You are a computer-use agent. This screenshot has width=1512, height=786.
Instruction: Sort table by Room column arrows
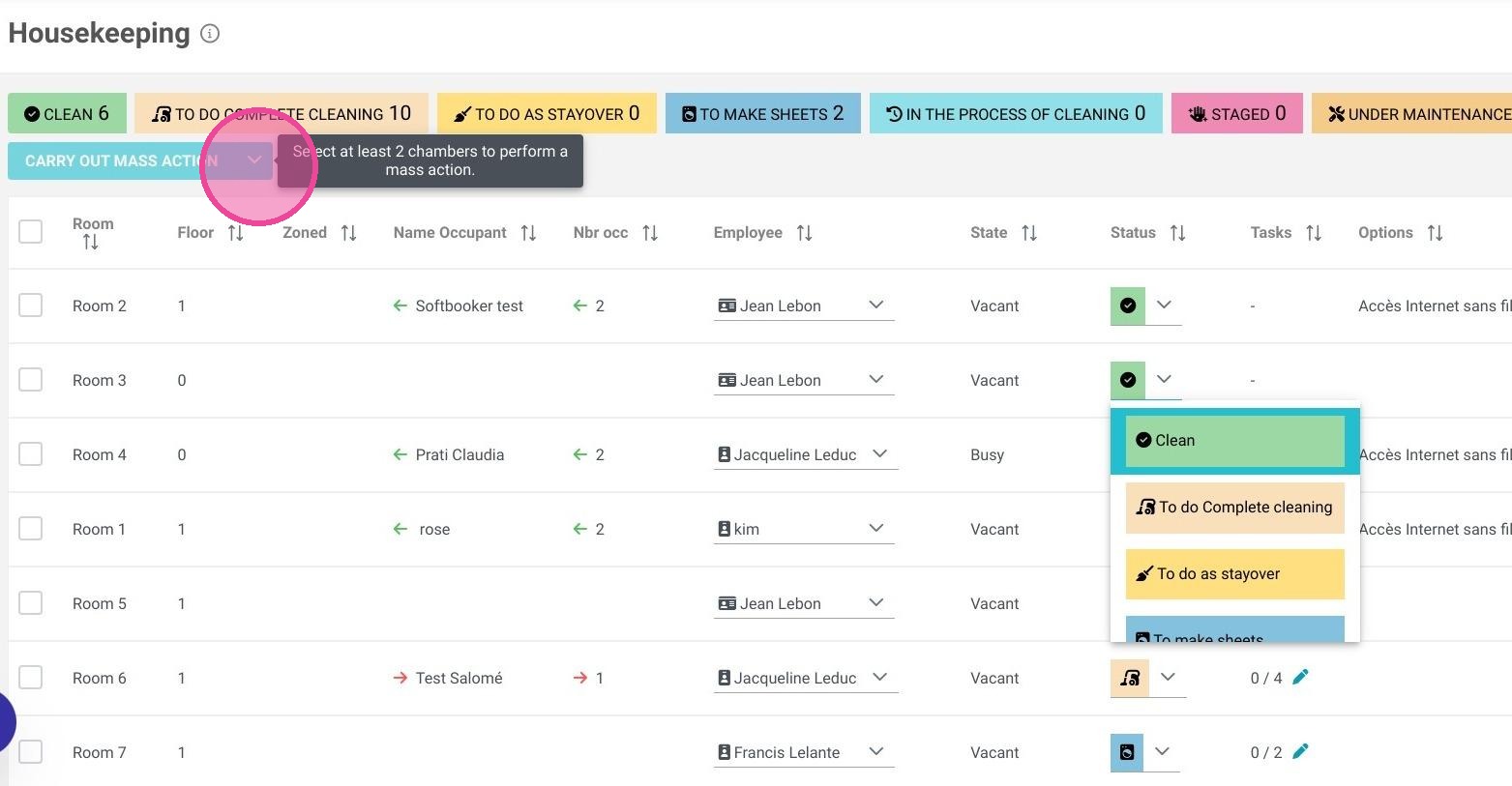90,242
